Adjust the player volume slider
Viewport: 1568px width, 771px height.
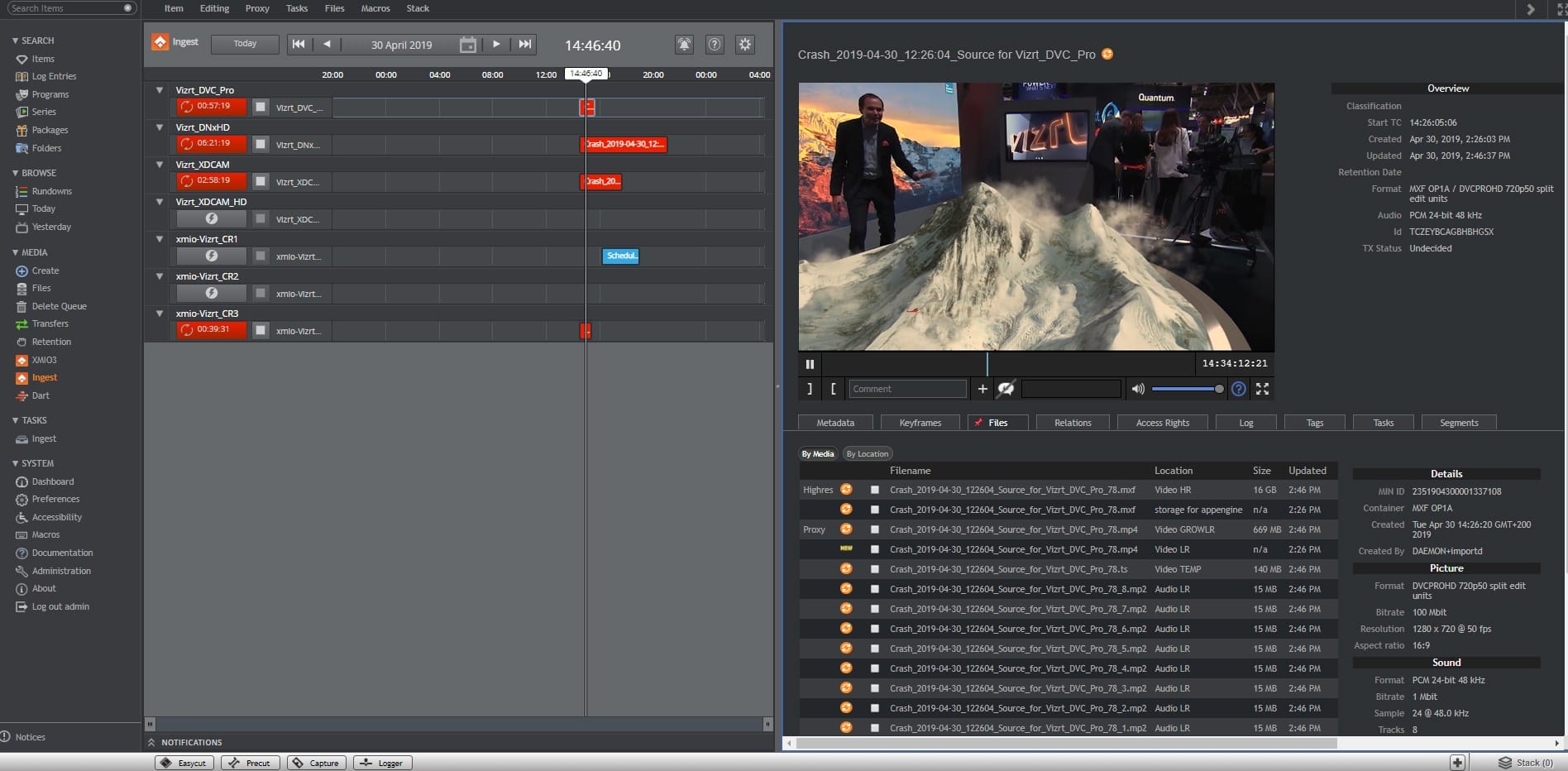pos(1187,389)
